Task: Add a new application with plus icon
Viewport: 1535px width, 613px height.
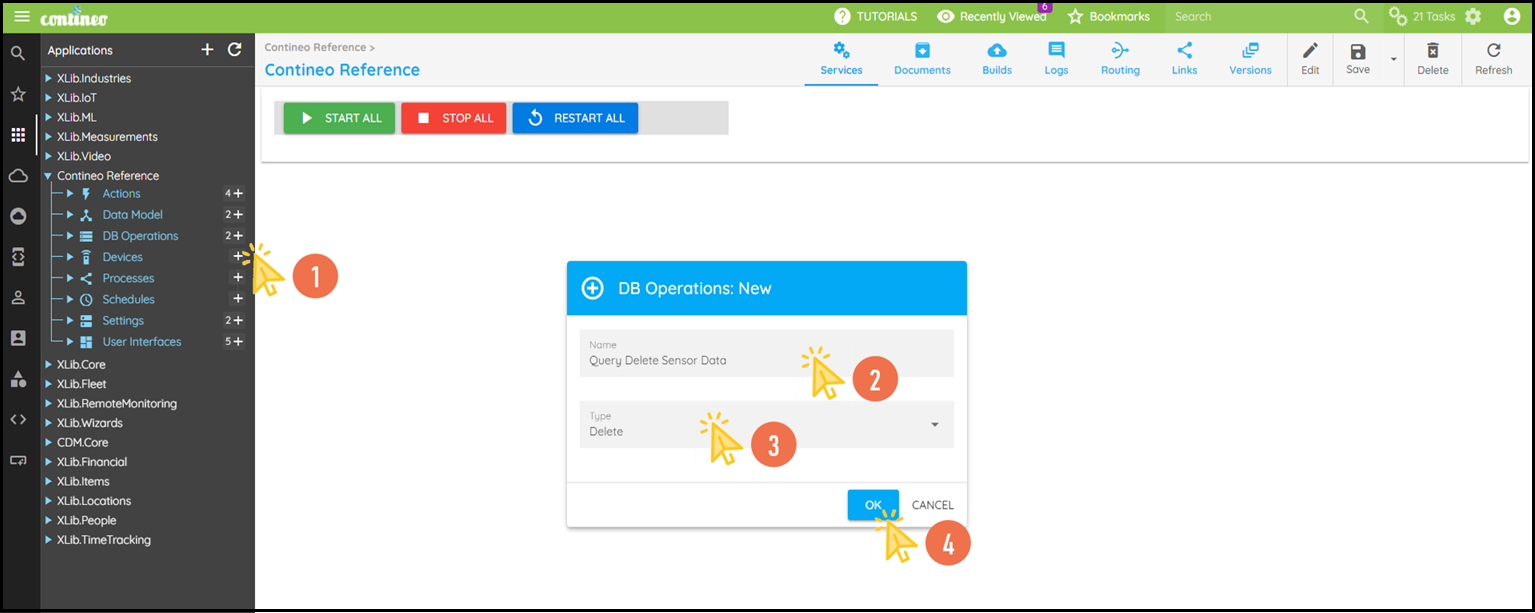Action: [207, 50]
